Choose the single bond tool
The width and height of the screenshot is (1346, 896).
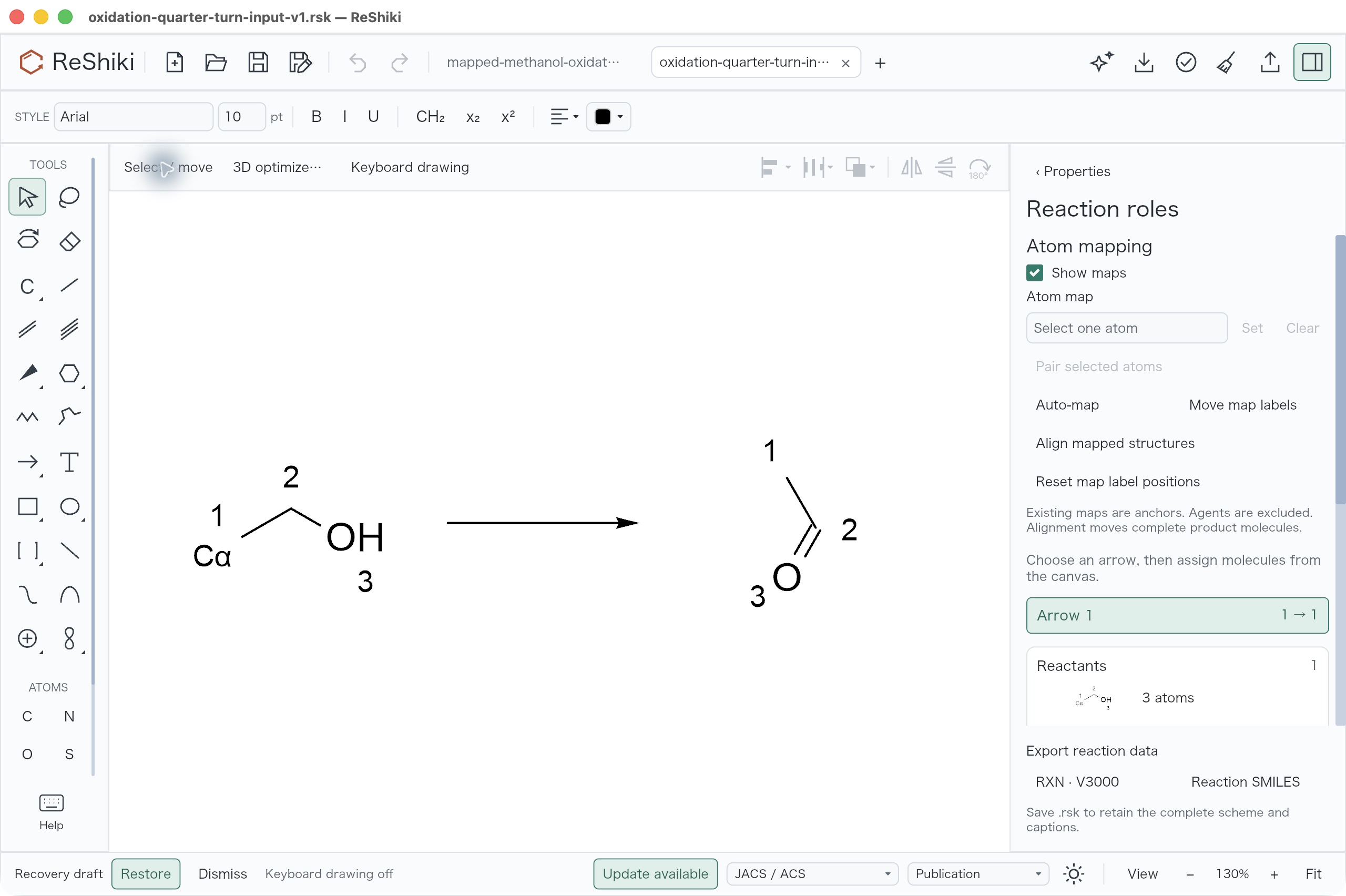coord(69,285)
